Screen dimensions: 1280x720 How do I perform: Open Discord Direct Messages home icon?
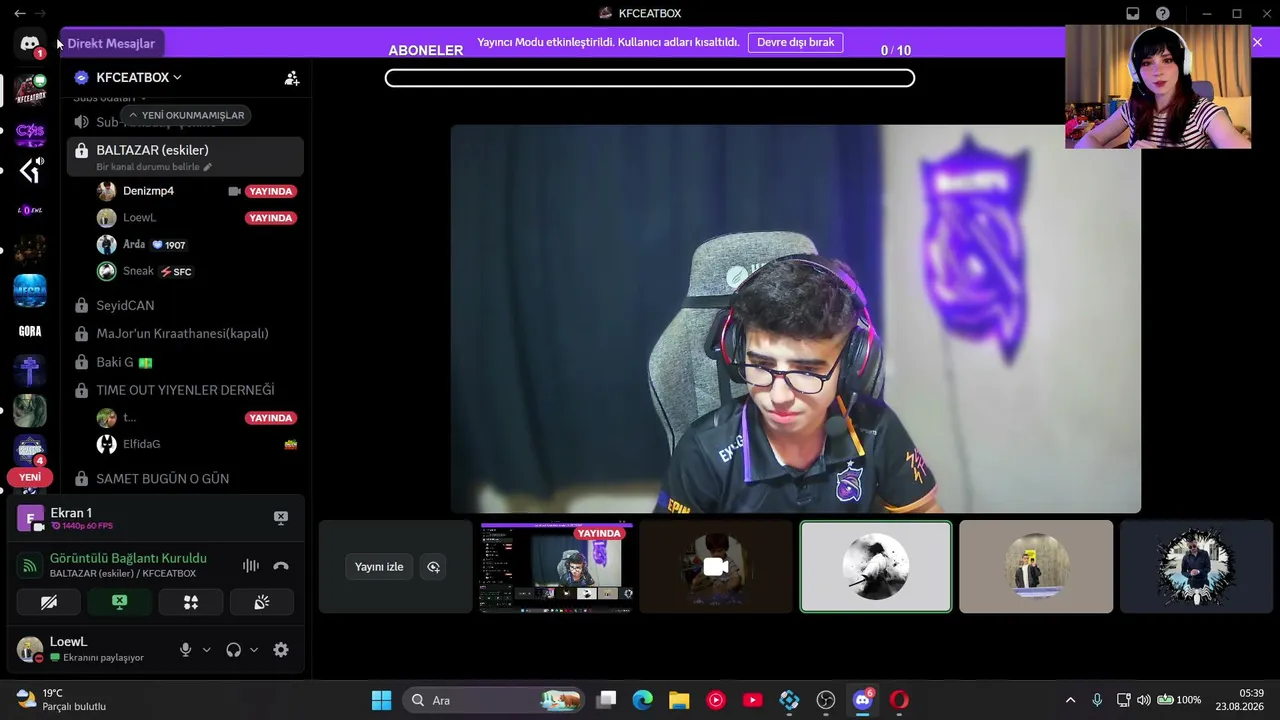point(30,44)
